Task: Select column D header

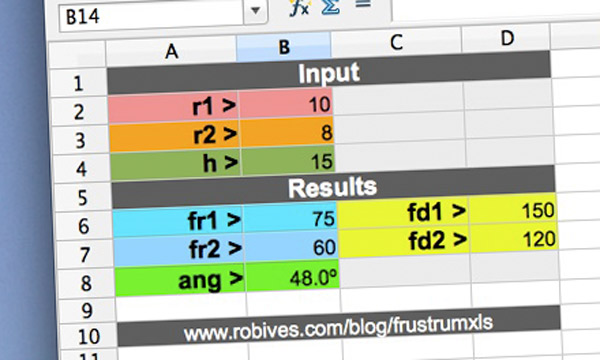Action: tap(506, 38)
